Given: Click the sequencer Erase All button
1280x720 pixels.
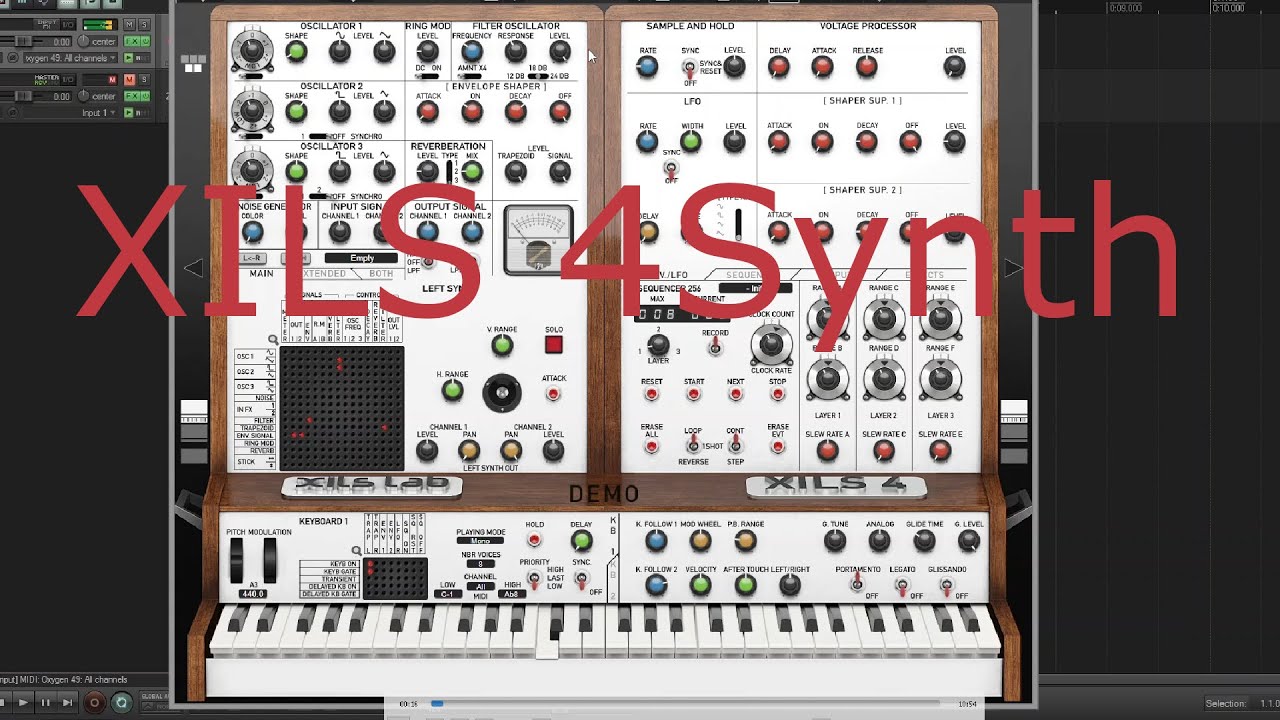Looking at the screenshot, I should (651, 447).
